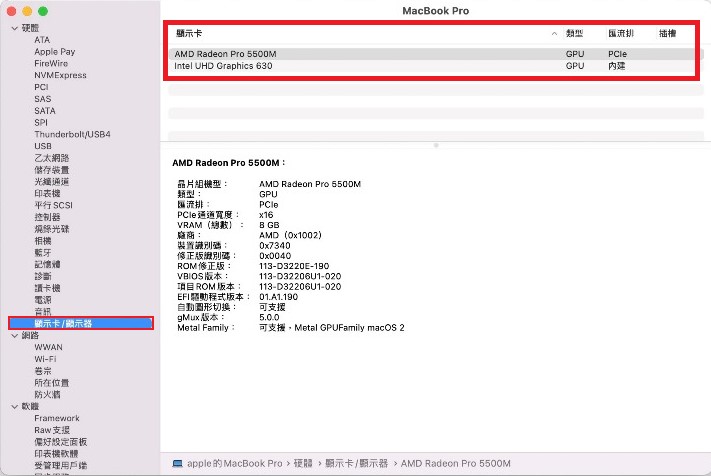This screenshot has height=476, width=711.
Task: Click the vendor value AMD (0x1002)
Action: pos(290,235)
